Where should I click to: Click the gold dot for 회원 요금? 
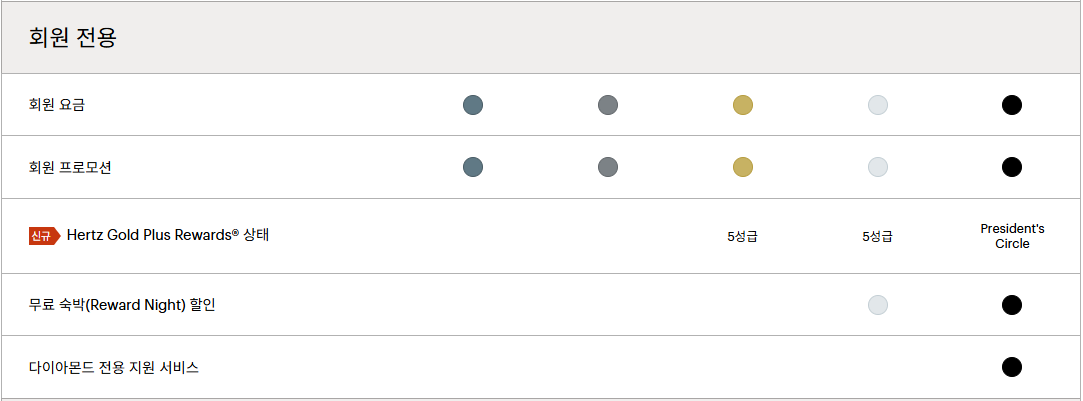pos(742,105)
